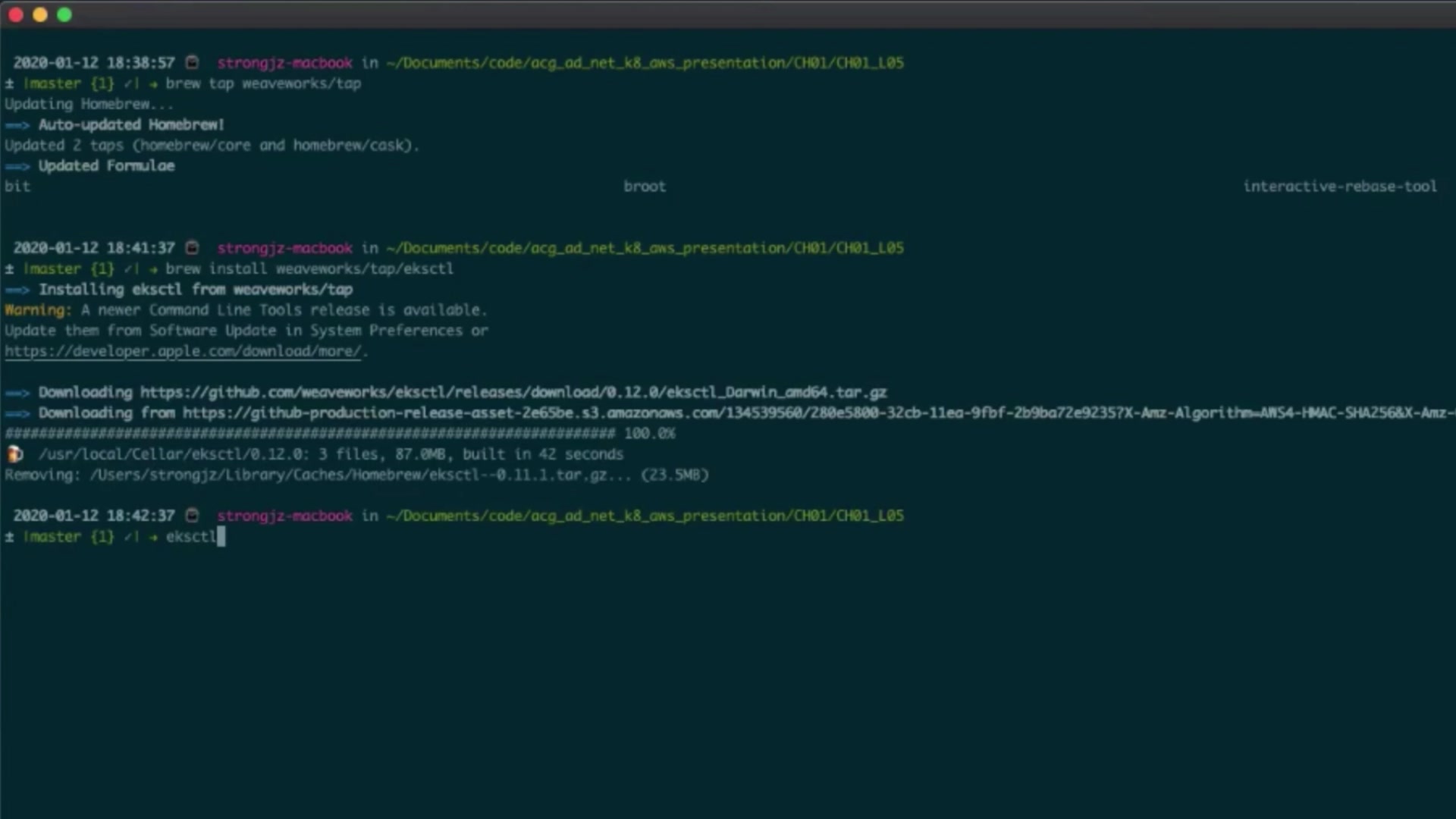This screenshot has width=1456, height=819.
Task: Open the developer.apple.com download link
Action: [x=183, y=351]
